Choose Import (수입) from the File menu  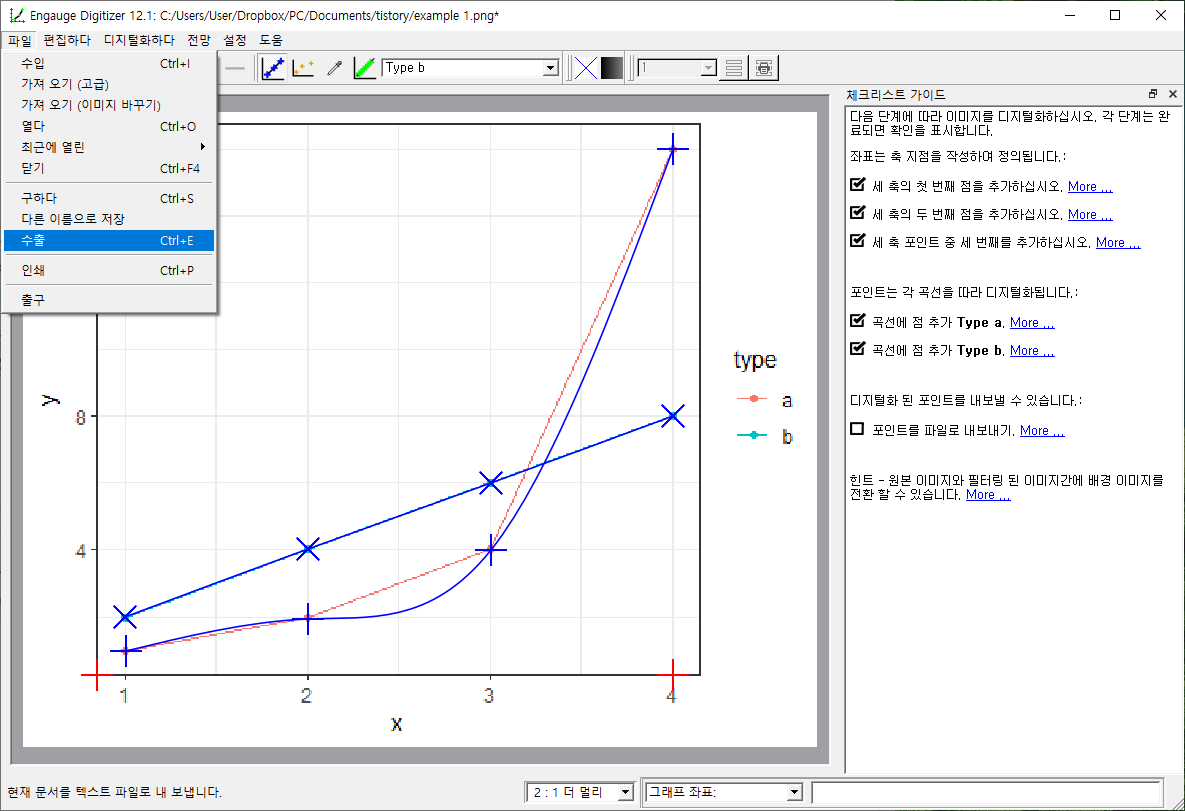[x=109, y=63]
